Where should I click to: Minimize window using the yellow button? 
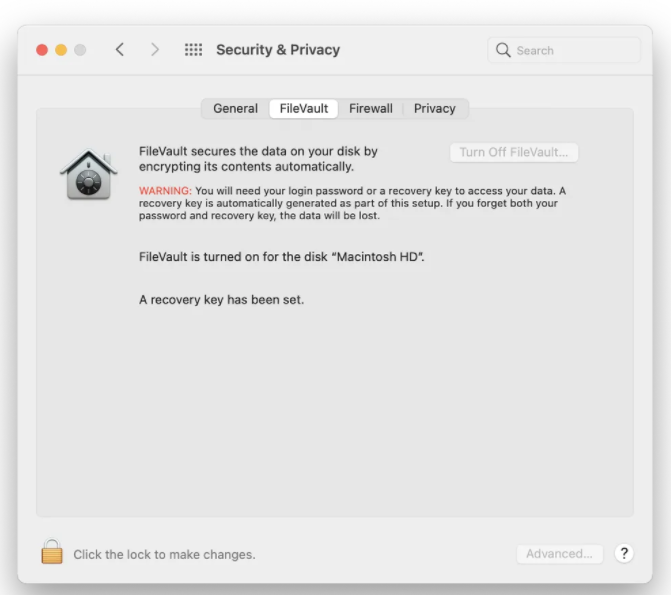(61, 50)
